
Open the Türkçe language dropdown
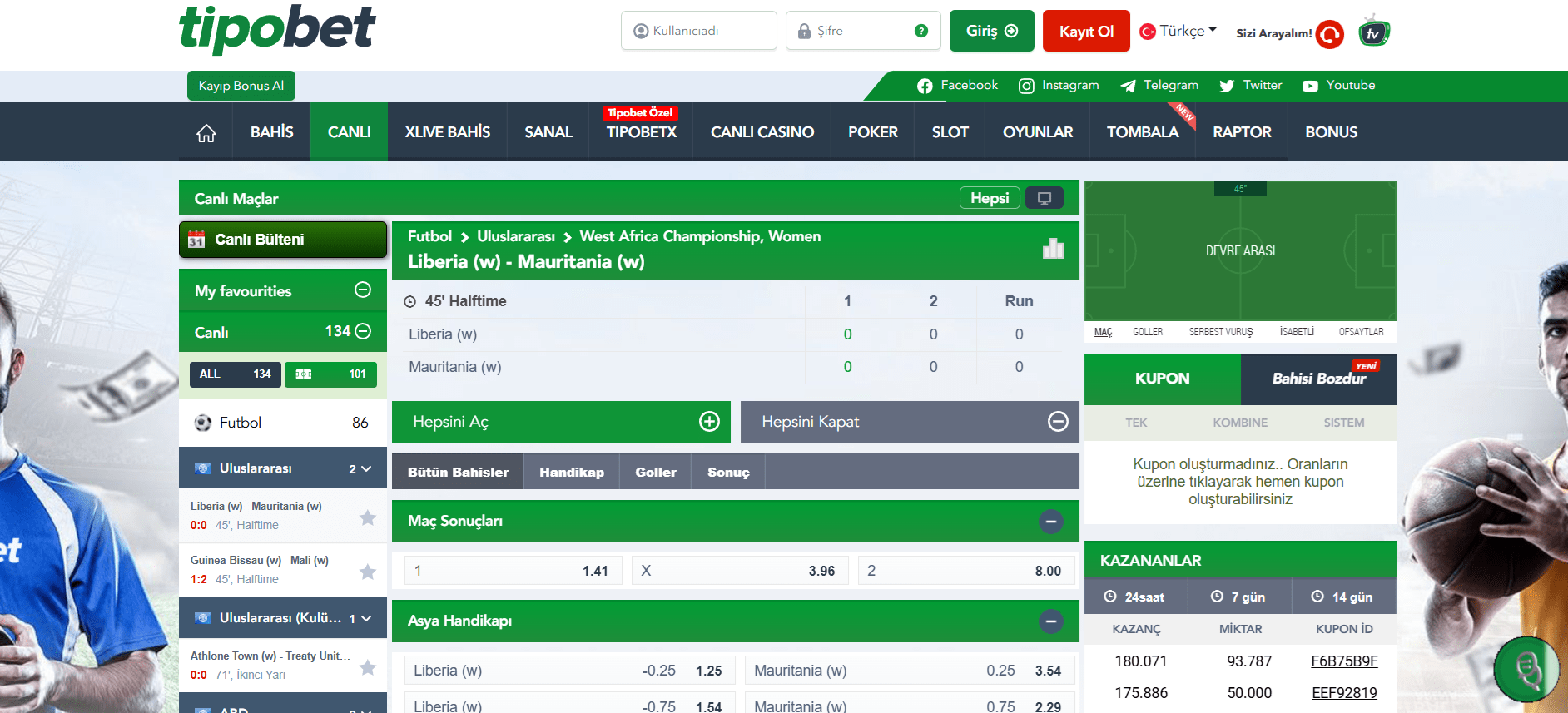tap(1178, 31)
